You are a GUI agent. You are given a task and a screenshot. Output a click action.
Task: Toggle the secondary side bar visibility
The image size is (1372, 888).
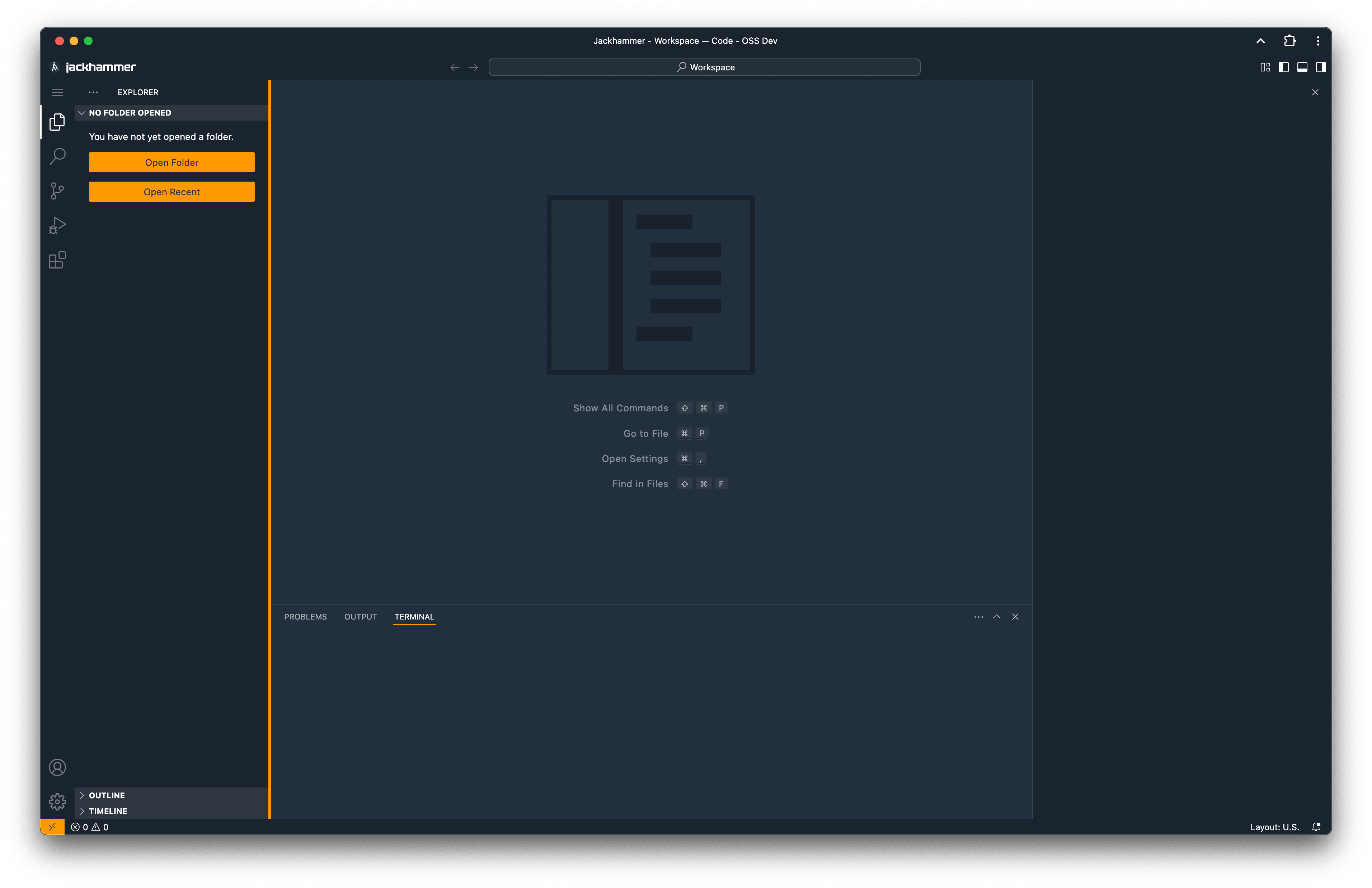pos(1321,67)
